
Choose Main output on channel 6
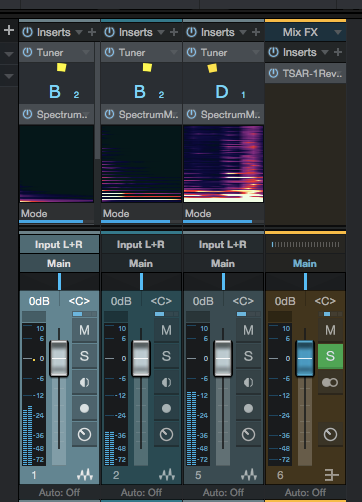(x=305, y=263)
